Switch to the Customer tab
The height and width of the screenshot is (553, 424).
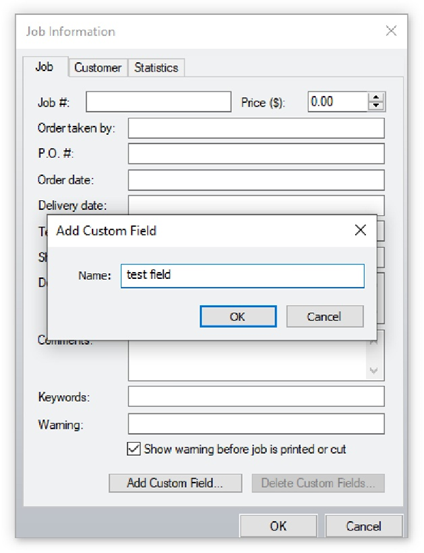coord(98,67)
